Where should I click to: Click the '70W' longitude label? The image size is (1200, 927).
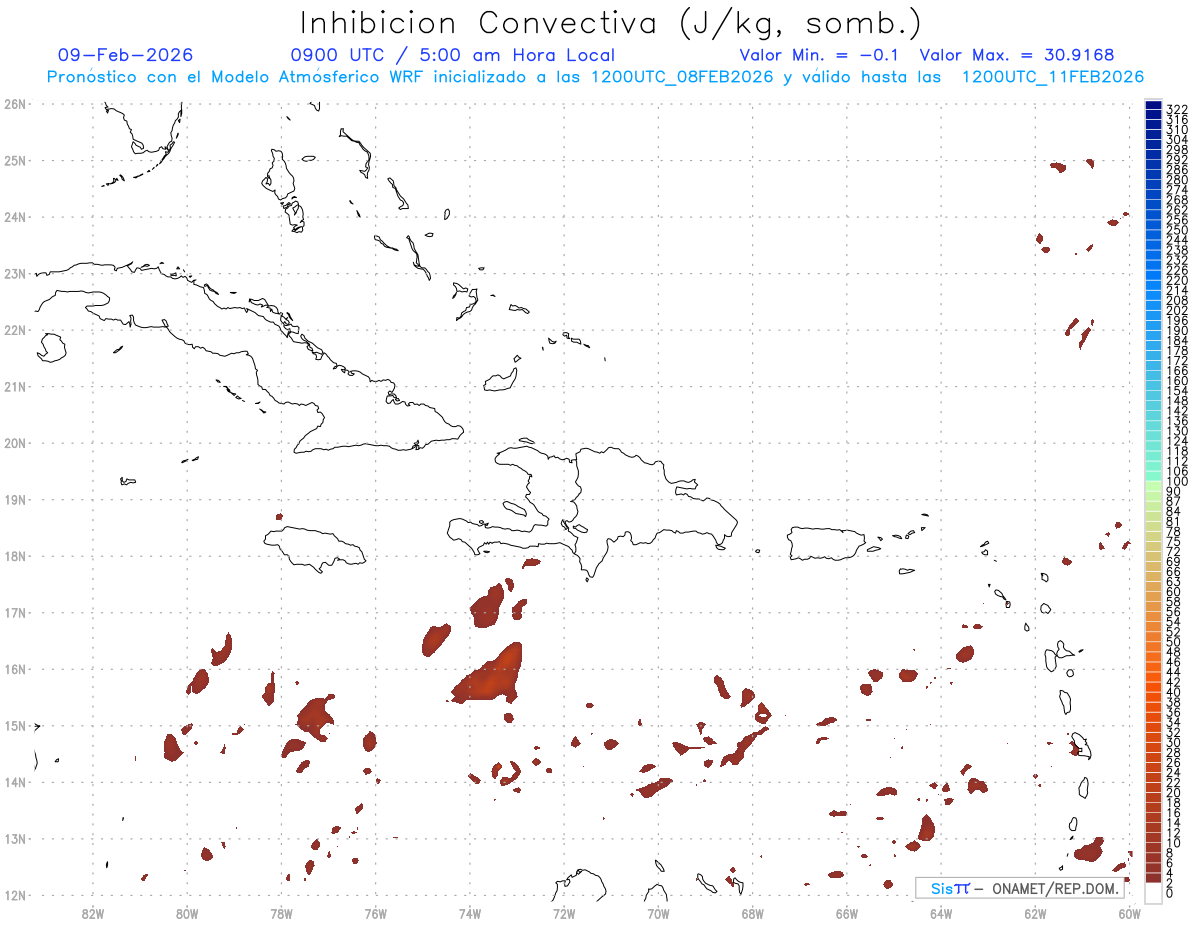tap(658, 912)
